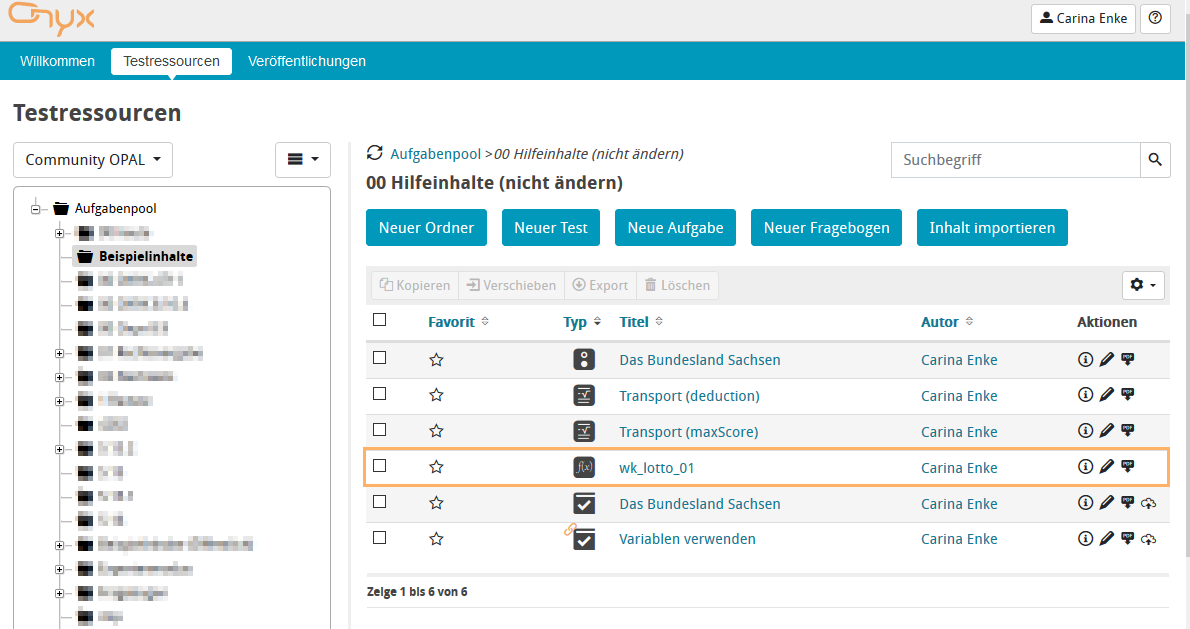
Task: Click the edit pencil for Transport (deduction)
Action: pos(1106,395)
